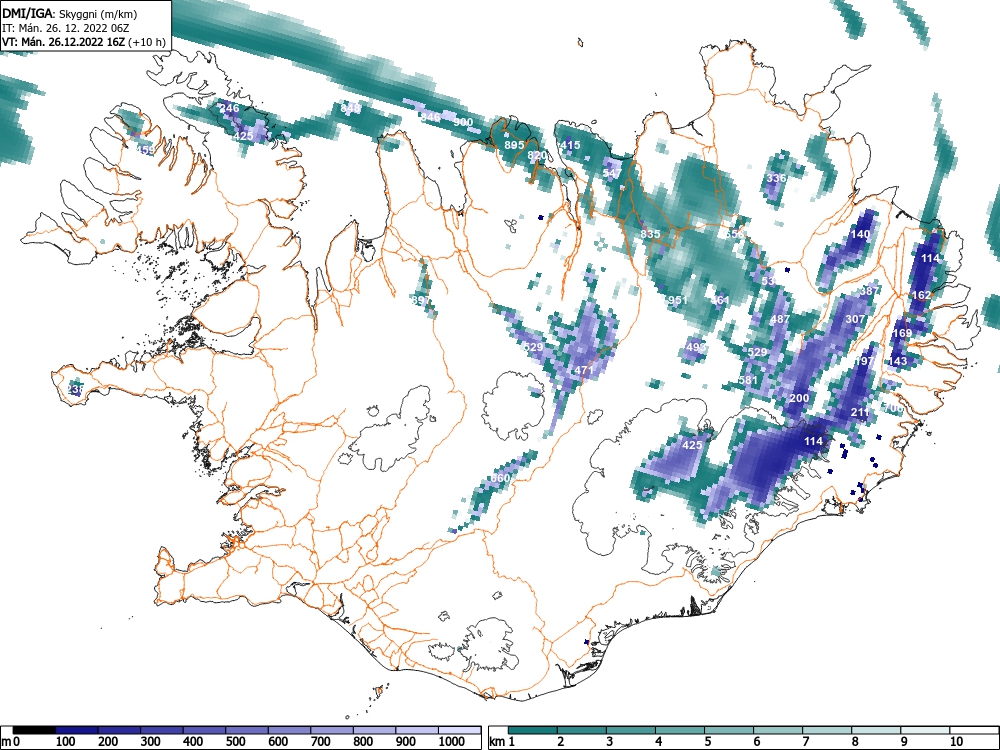Select the '140' visibility value
The height and width of the screenshot is (750, 1000).
pyautogui.click(x=860, y=234)
